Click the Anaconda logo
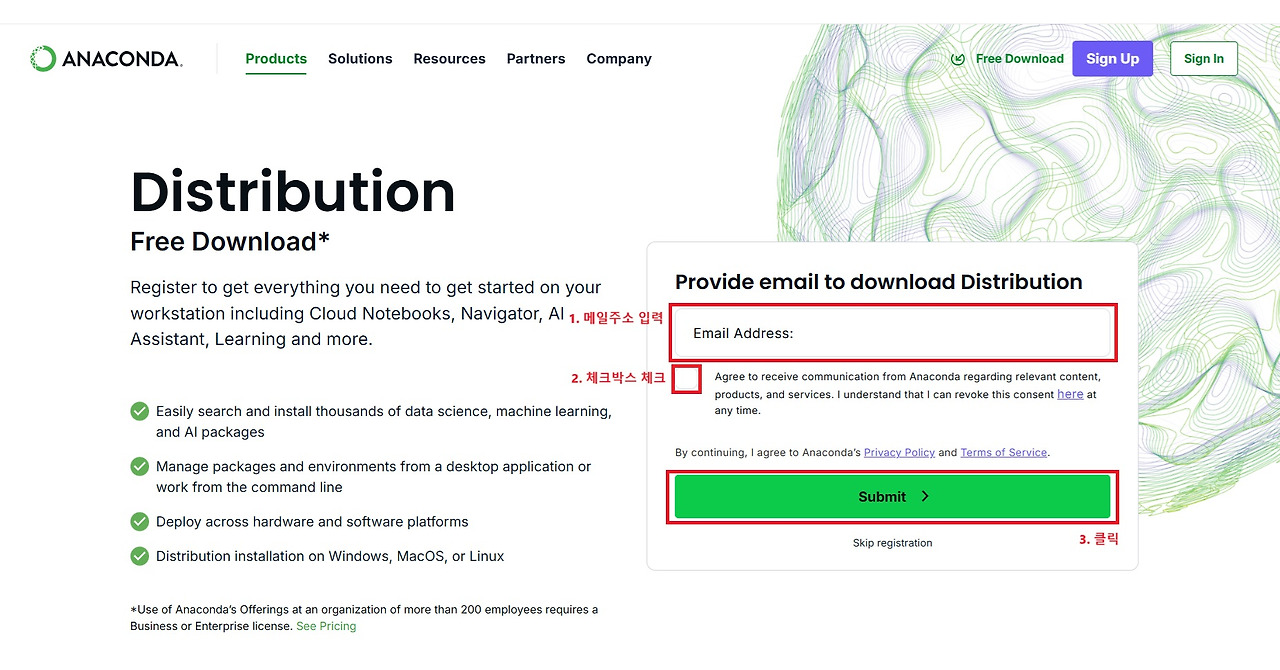1280x670 pixels. pyautogui.click(x=106, y=59)
